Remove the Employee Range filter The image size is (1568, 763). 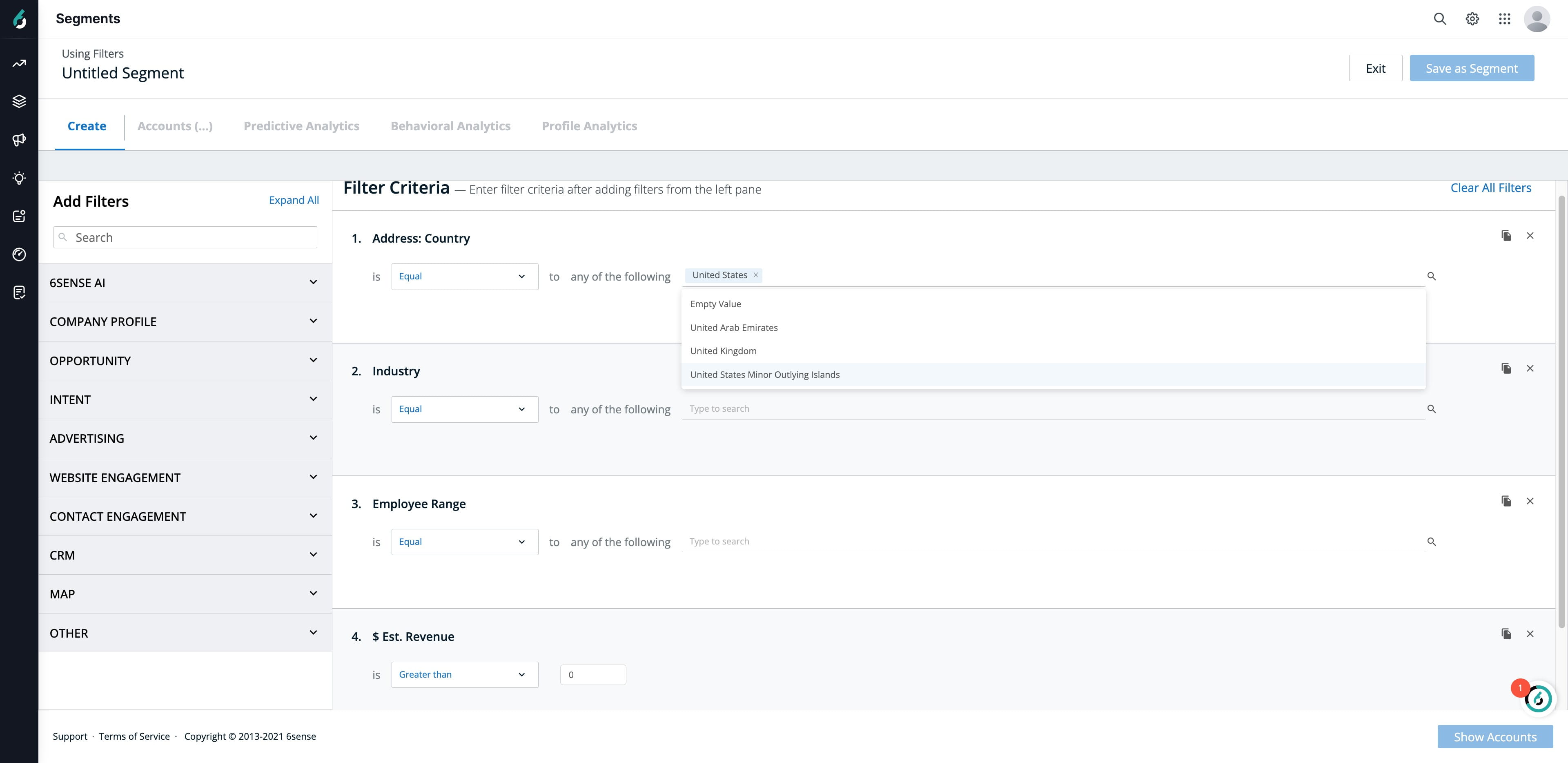[1530, 501]
